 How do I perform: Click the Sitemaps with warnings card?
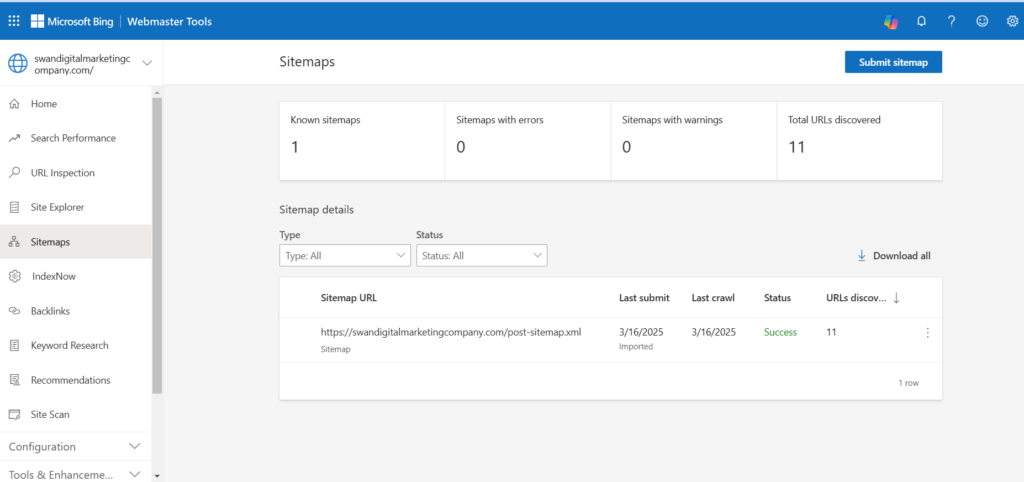point(694,140)
